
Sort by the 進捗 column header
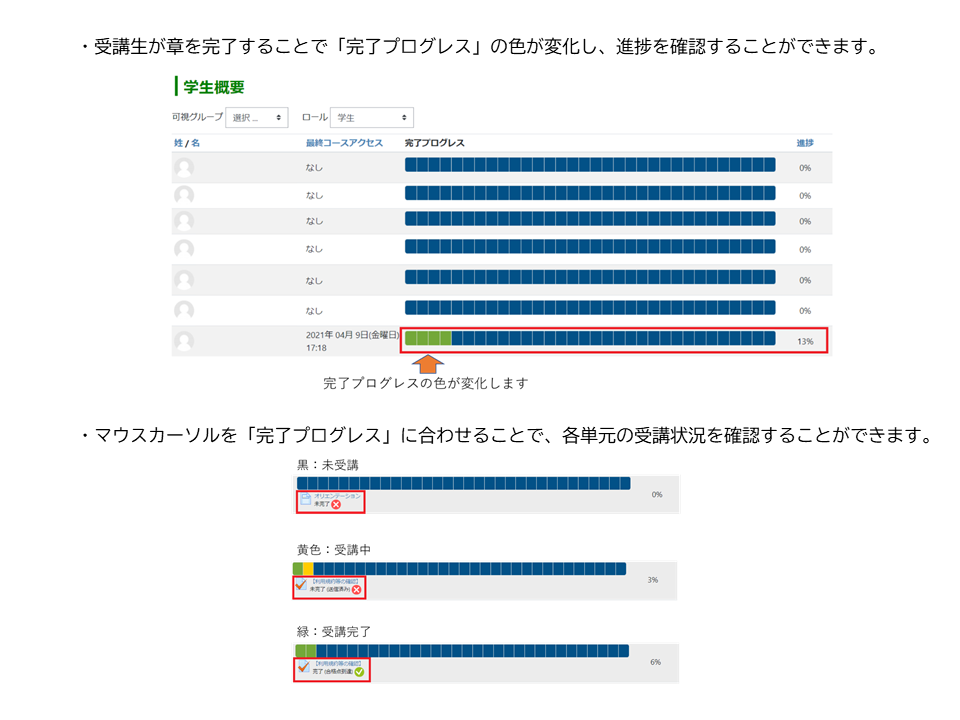click(804, 143)
